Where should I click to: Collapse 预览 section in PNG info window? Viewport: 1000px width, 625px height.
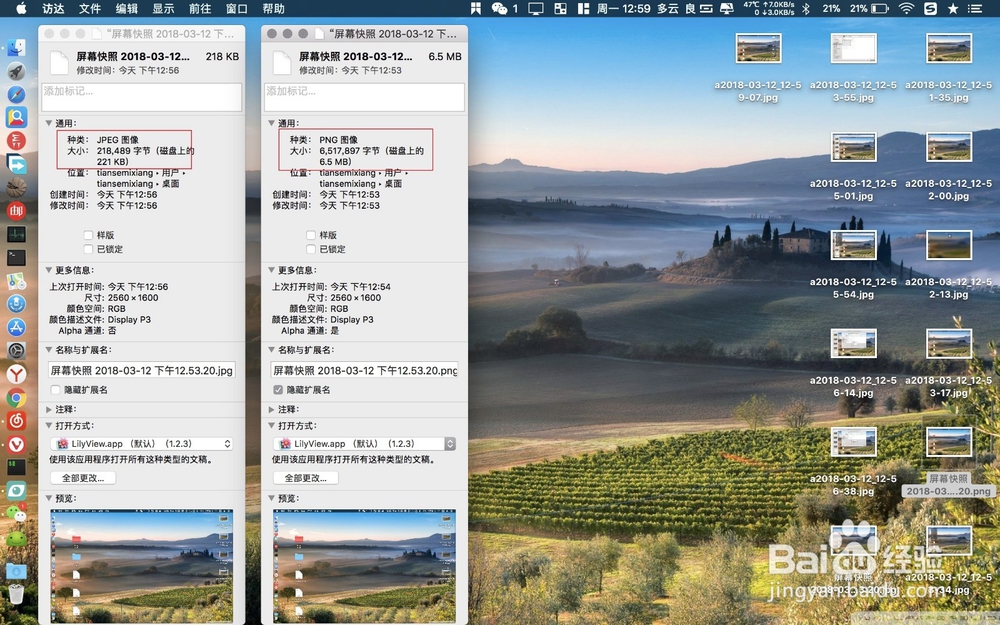272,499
